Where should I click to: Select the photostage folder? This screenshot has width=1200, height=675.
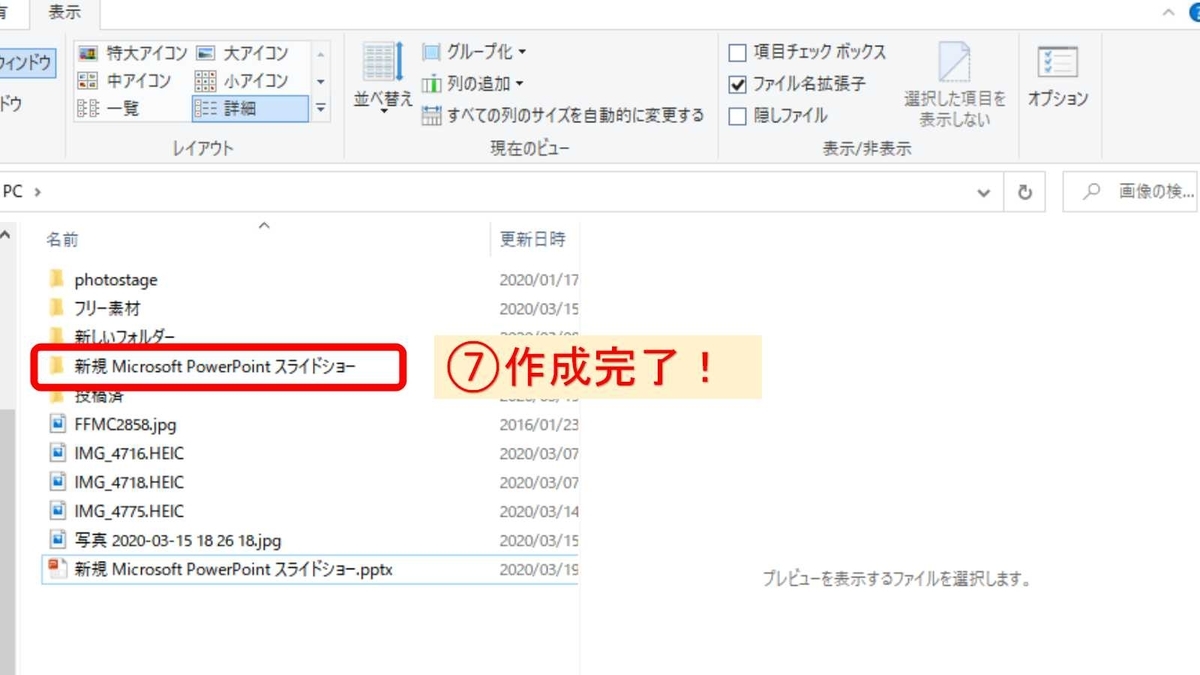[116, 280]
